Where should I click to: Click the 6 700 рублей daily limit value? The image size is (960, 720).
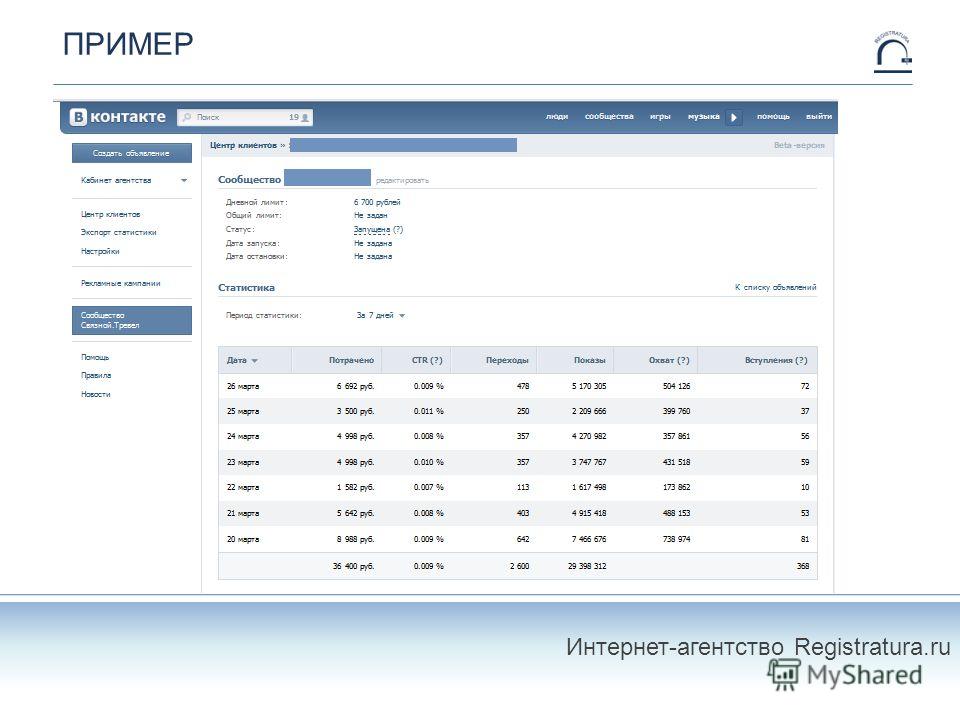coord(377,202)
